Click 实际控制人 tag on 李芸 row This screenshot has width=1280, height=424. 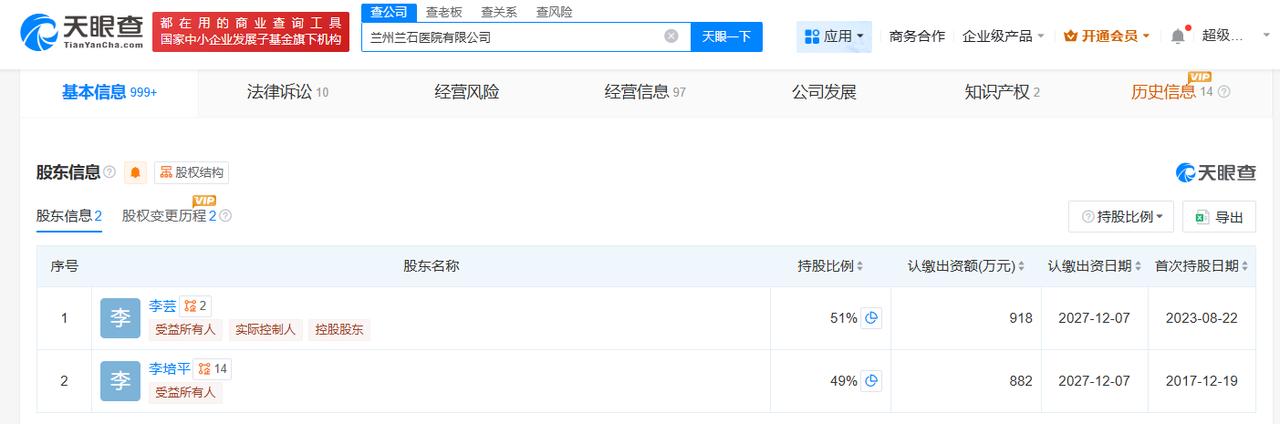[265, 329]
